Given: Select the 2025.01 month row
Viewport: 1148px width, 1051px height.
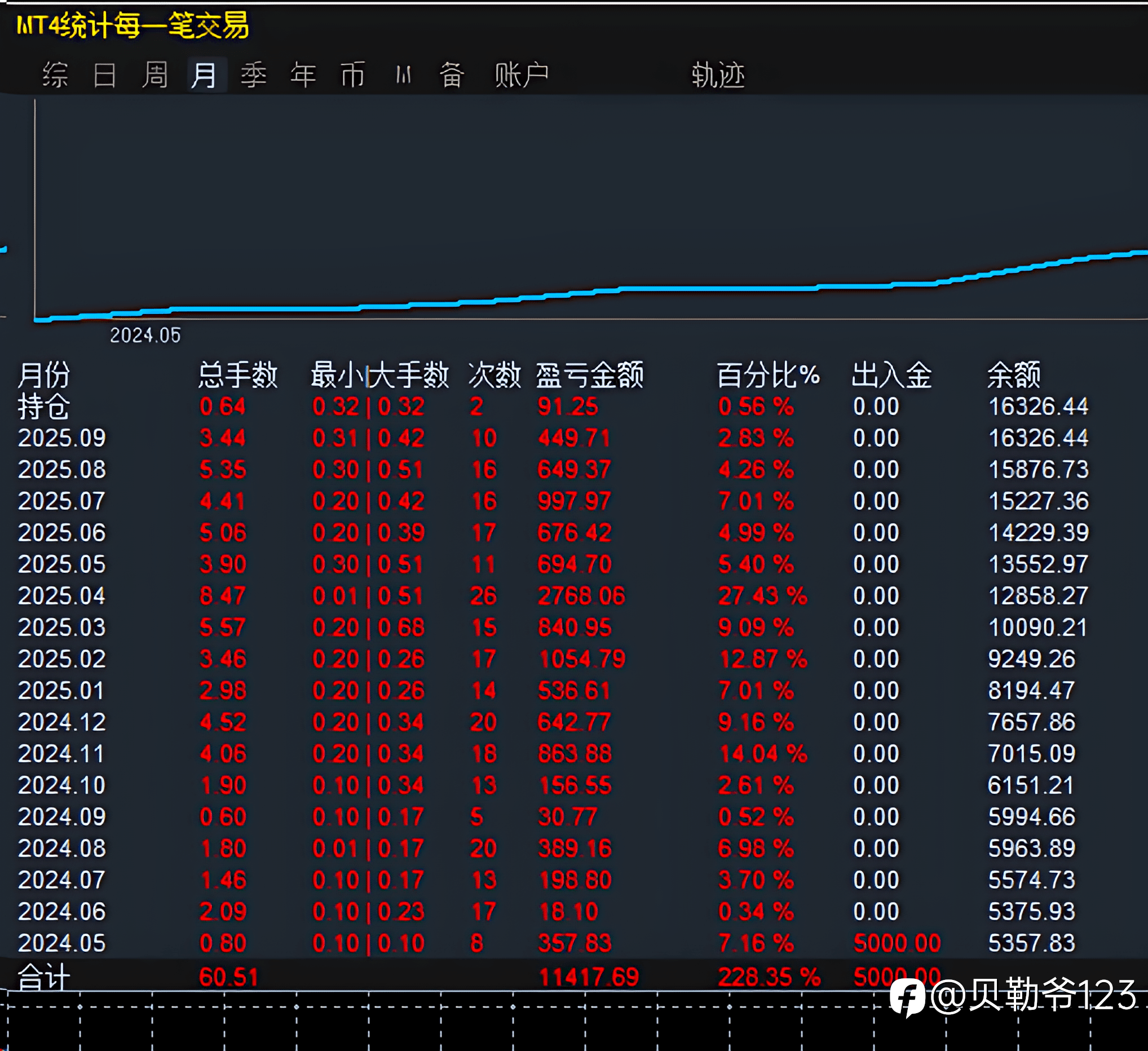Looking at the screenshot, I should (553, 691).
